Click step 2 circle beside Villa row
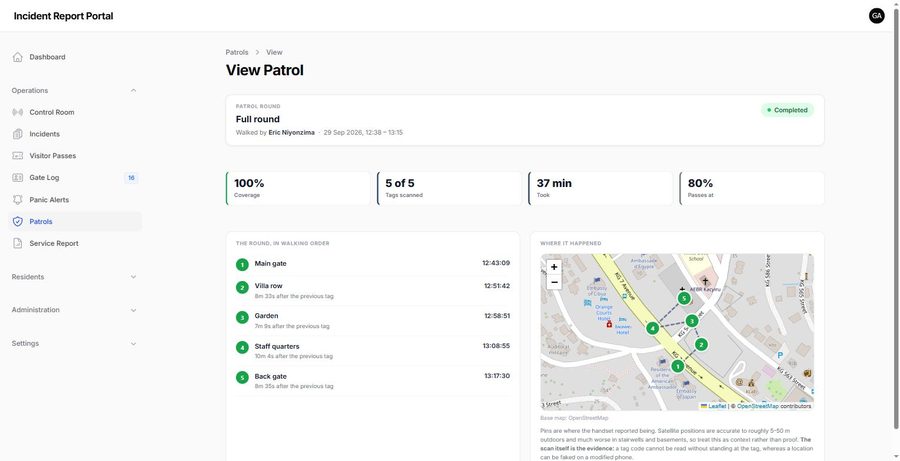This screenshot has height=461, width=900. [x=242, y=287]
